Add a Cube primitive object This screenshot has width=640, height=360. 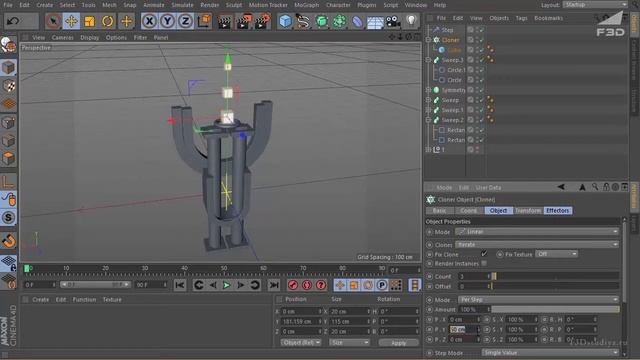[x=285, y=21]
